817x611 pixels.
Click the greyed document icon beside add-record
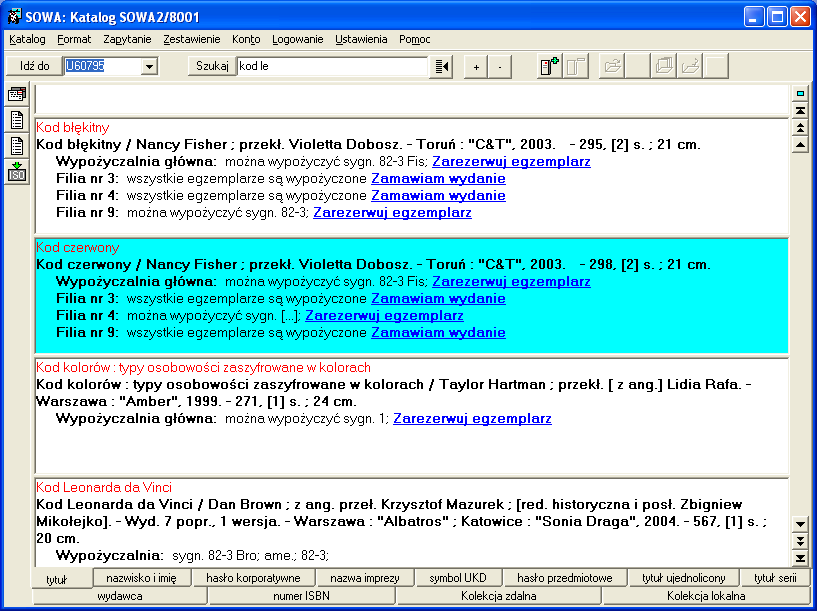(576, 66)
